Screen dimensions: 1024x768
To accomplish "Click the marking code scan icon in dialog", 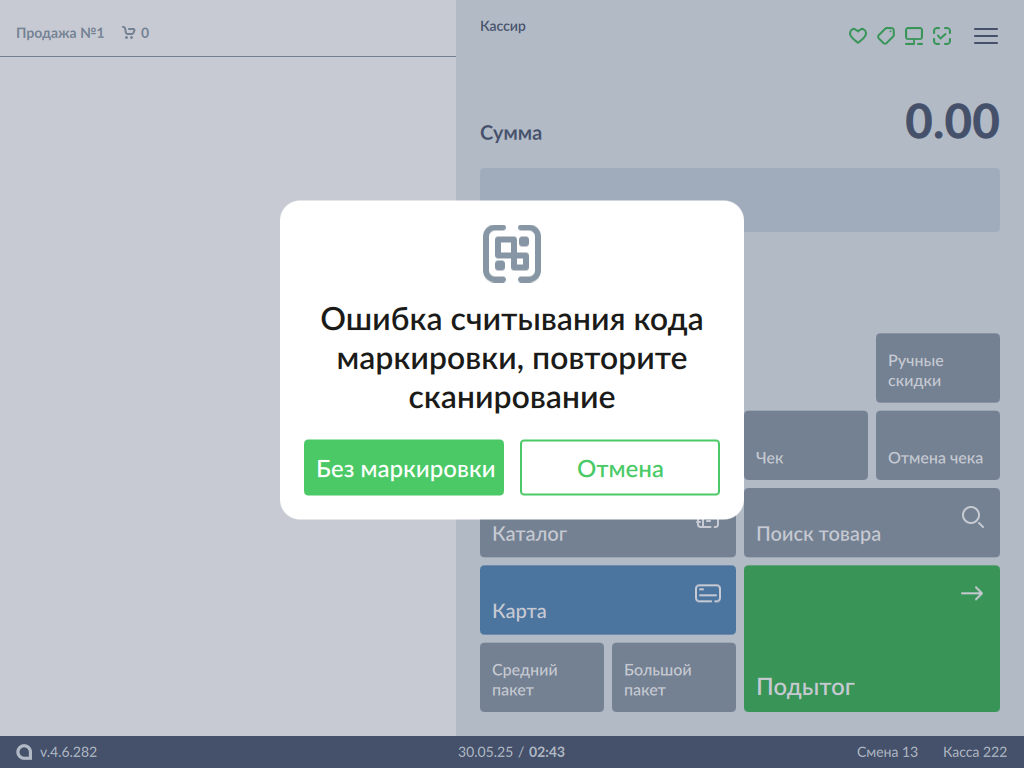I will pyautogui.click(x=511, y=253).
